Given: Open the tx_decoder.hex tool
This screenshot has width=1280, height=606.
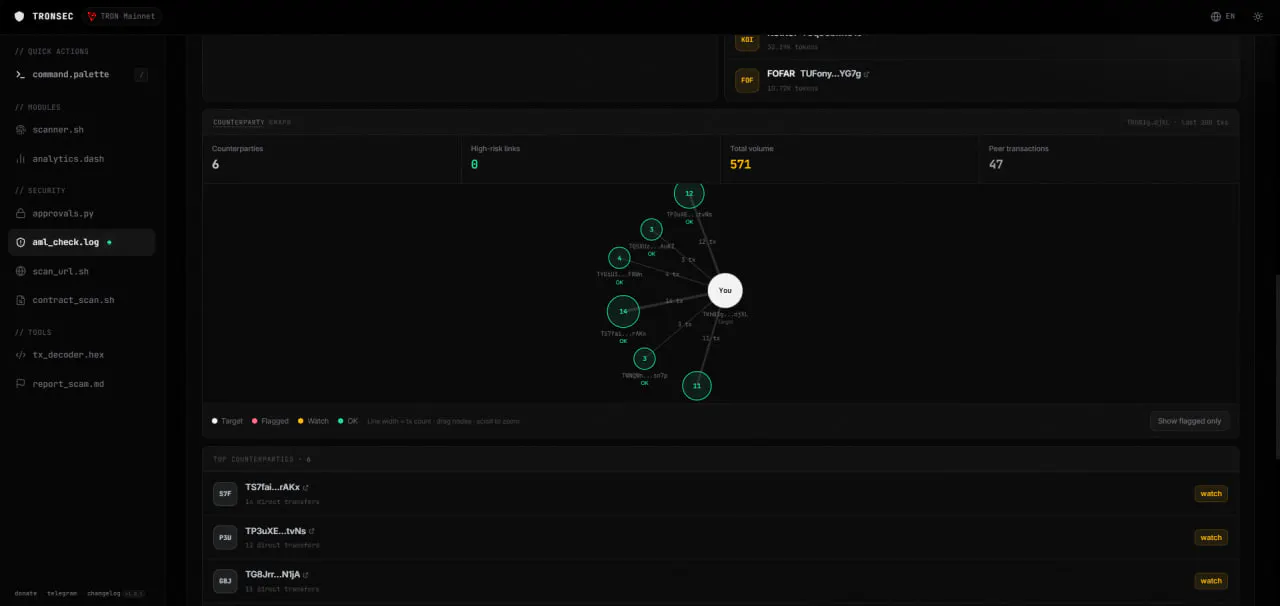Looking at the screenshot, I should pos(81,355).
